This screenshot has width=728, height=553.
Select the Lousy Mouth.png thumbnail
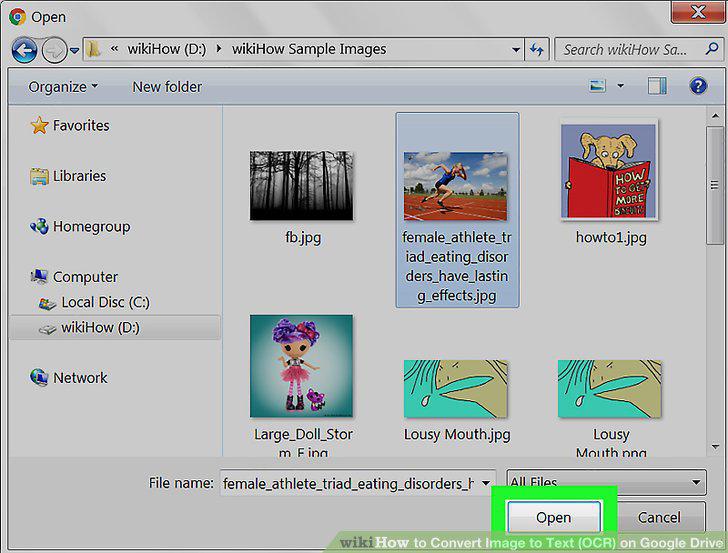pyautogui.click(x=610, y=389)
